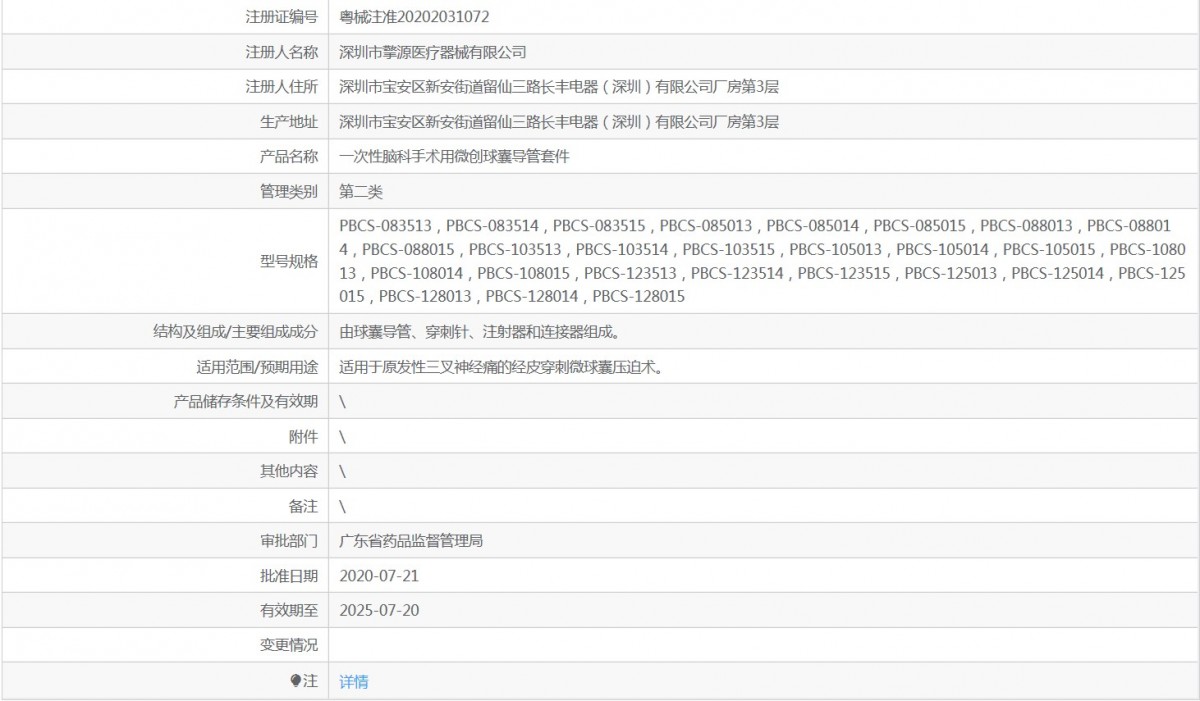Click the 注册人住所 address value

click(x=559, y=87)
